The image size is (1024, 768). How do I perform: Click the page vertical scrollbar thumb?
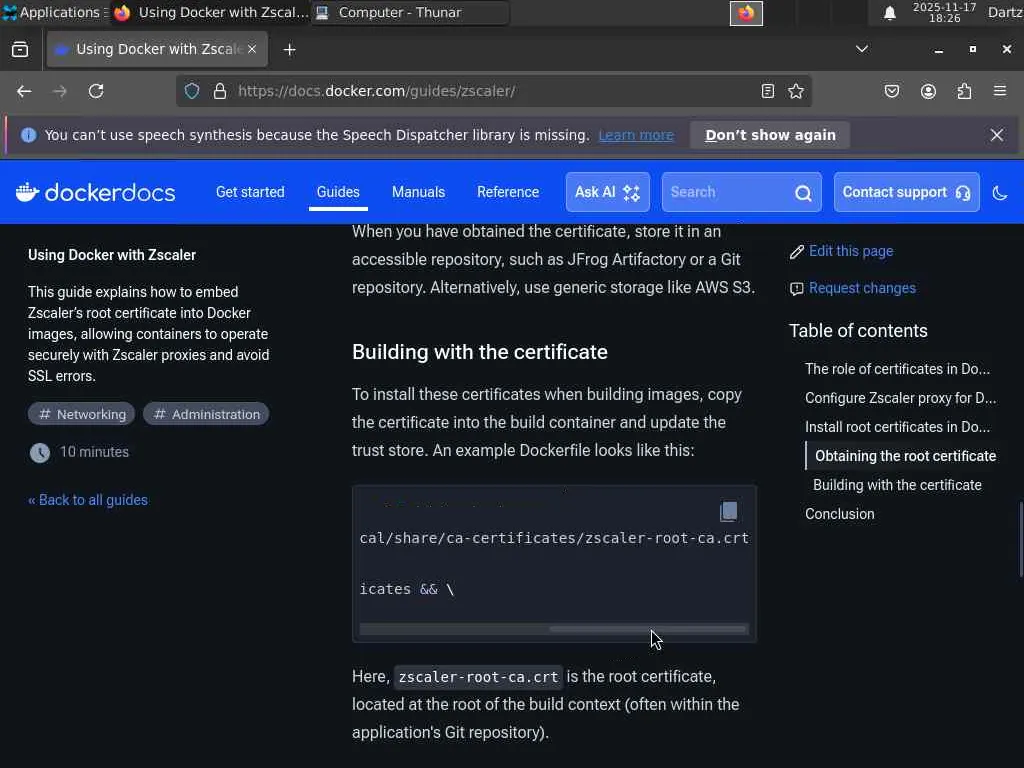click(1021, 539)
